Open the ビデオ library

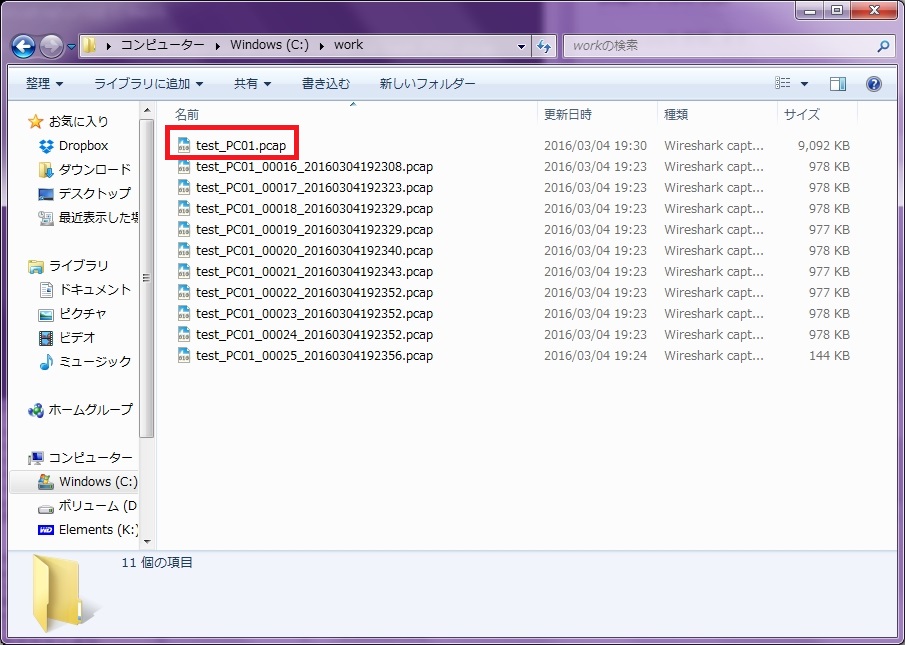(x=77, y=338)
